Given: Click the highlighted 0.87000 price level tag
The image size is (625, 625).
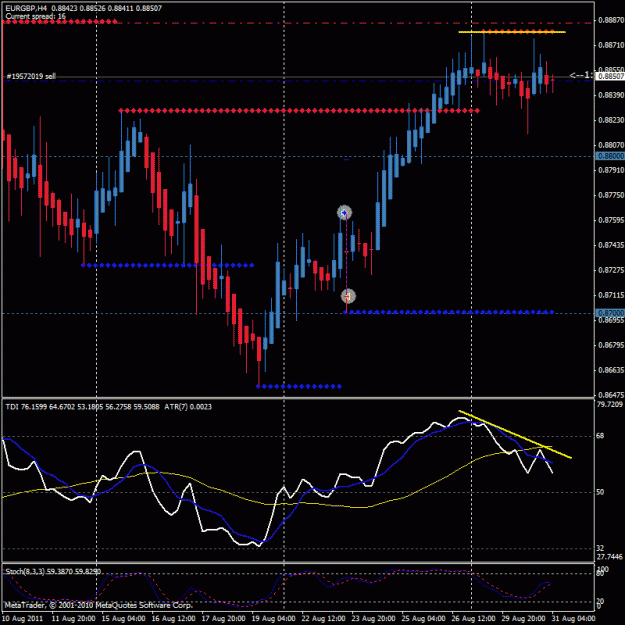Looking at the screenshot, I should tap(610, 313).
